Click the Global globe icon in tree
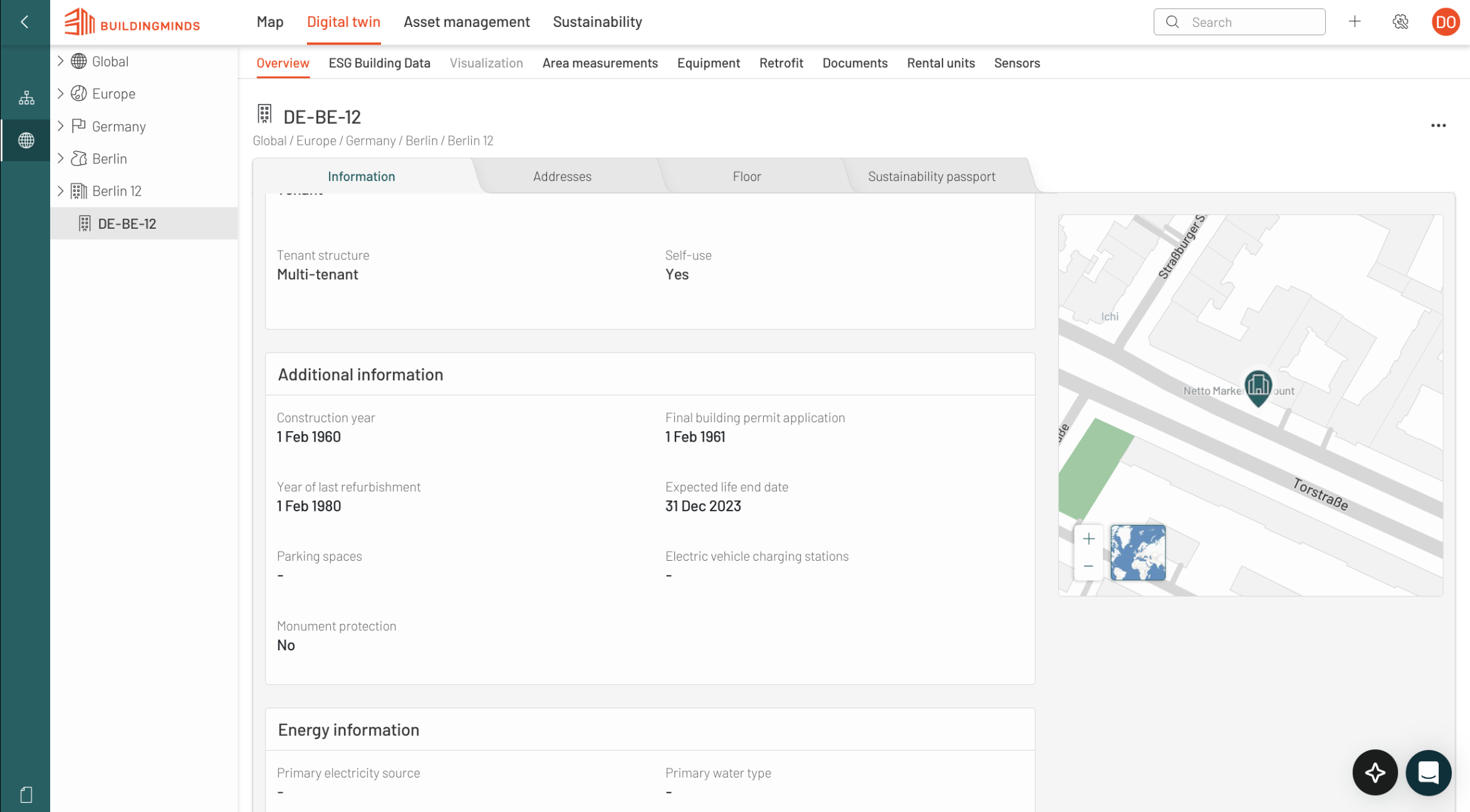The width and height of the screenshot is (1470, 812). 78,61
